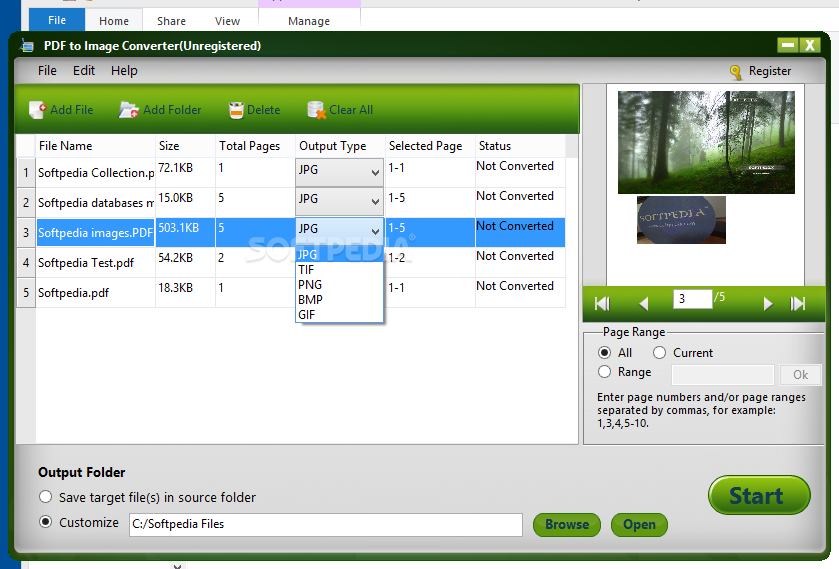The width and height of the screenshot is (839, 569).
Task: Switch to Explorer Share ribbon tab
Action: pos(171,21)
